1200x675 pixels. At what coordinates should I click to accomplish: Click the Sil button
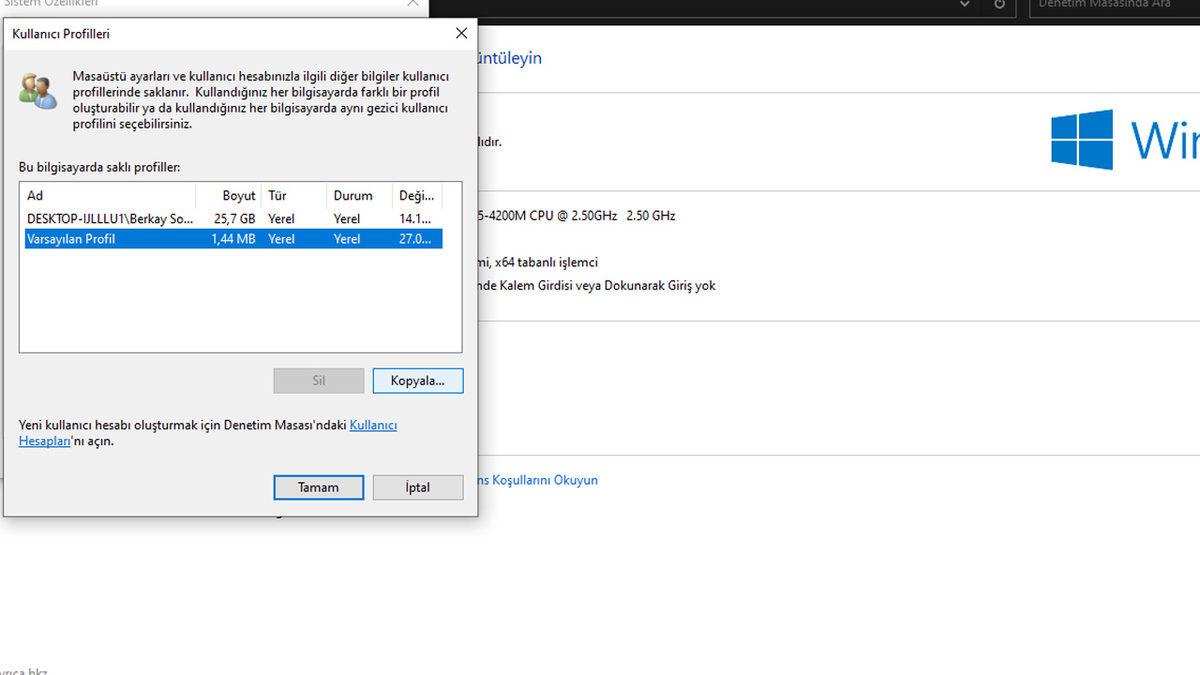pos(318,380)
